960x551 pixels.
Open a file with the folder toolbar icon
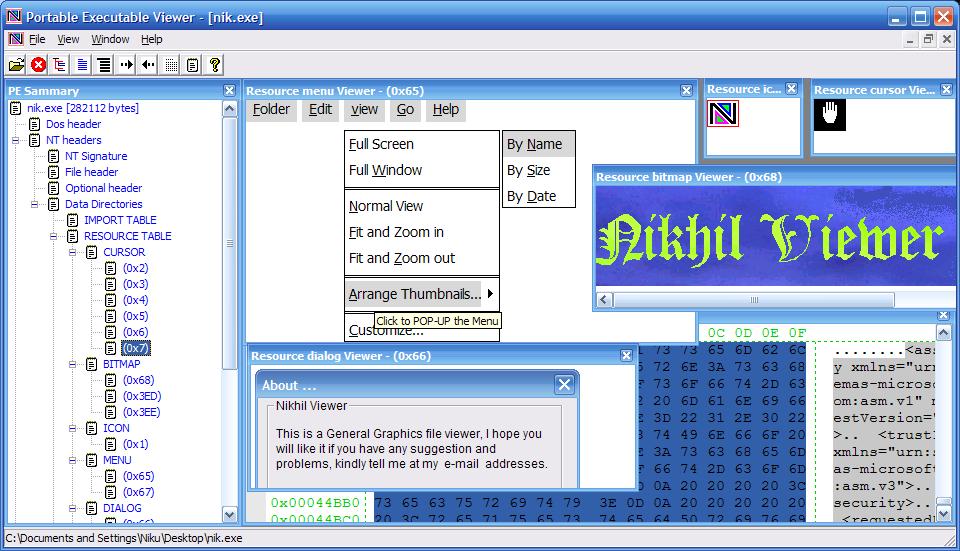click(x=17, y=64)
